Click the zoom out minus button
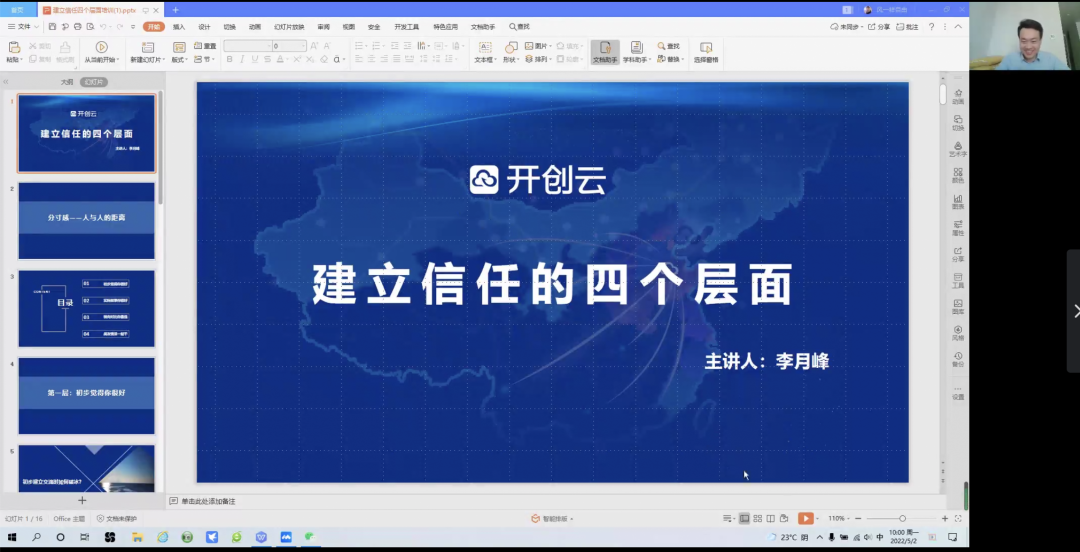Viewport: 1080px width, 552px height. click(x=858, y=518)
